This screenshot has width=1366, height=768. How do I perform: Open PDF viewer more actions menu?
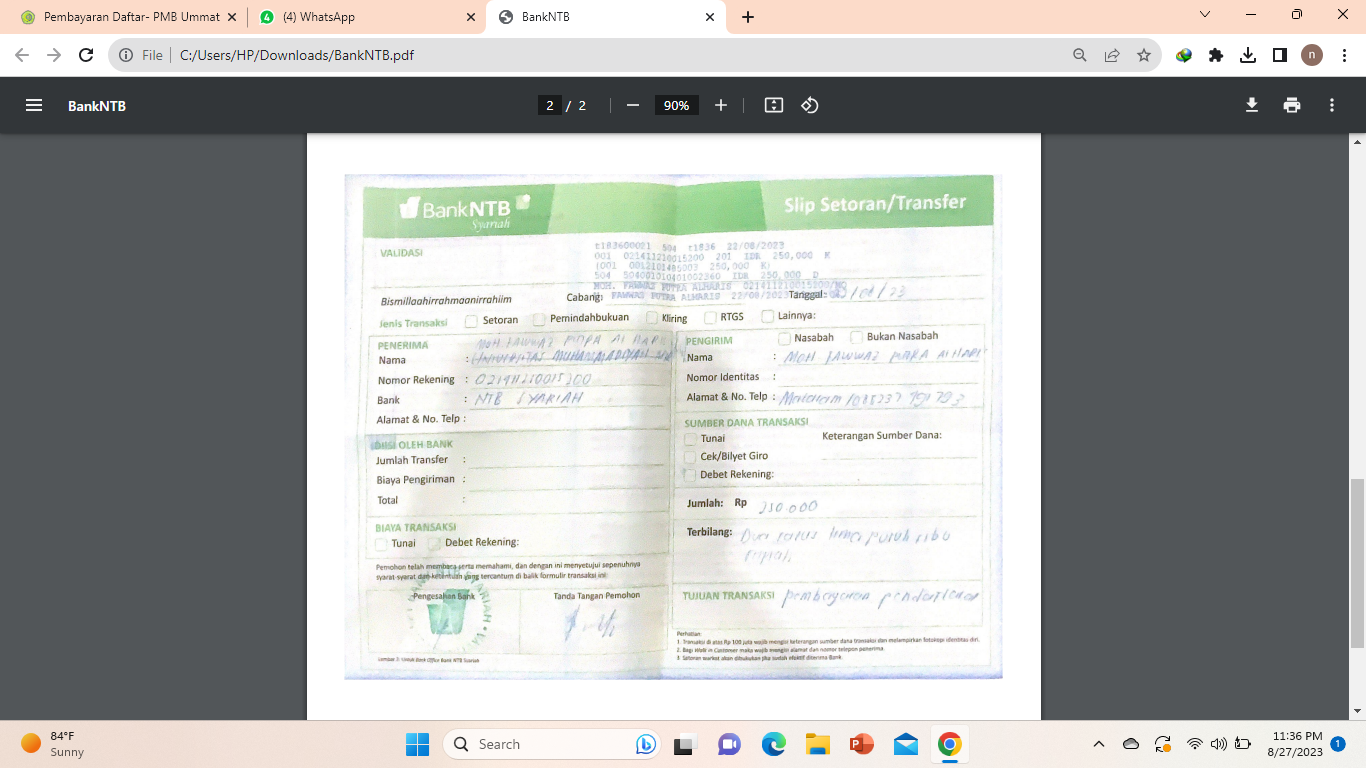(1332, 105)
